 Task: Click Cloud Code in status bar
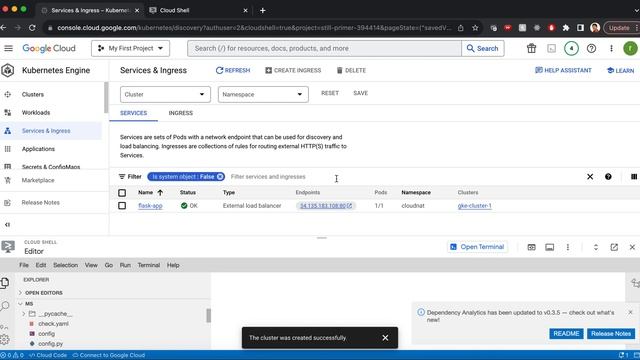48,355
